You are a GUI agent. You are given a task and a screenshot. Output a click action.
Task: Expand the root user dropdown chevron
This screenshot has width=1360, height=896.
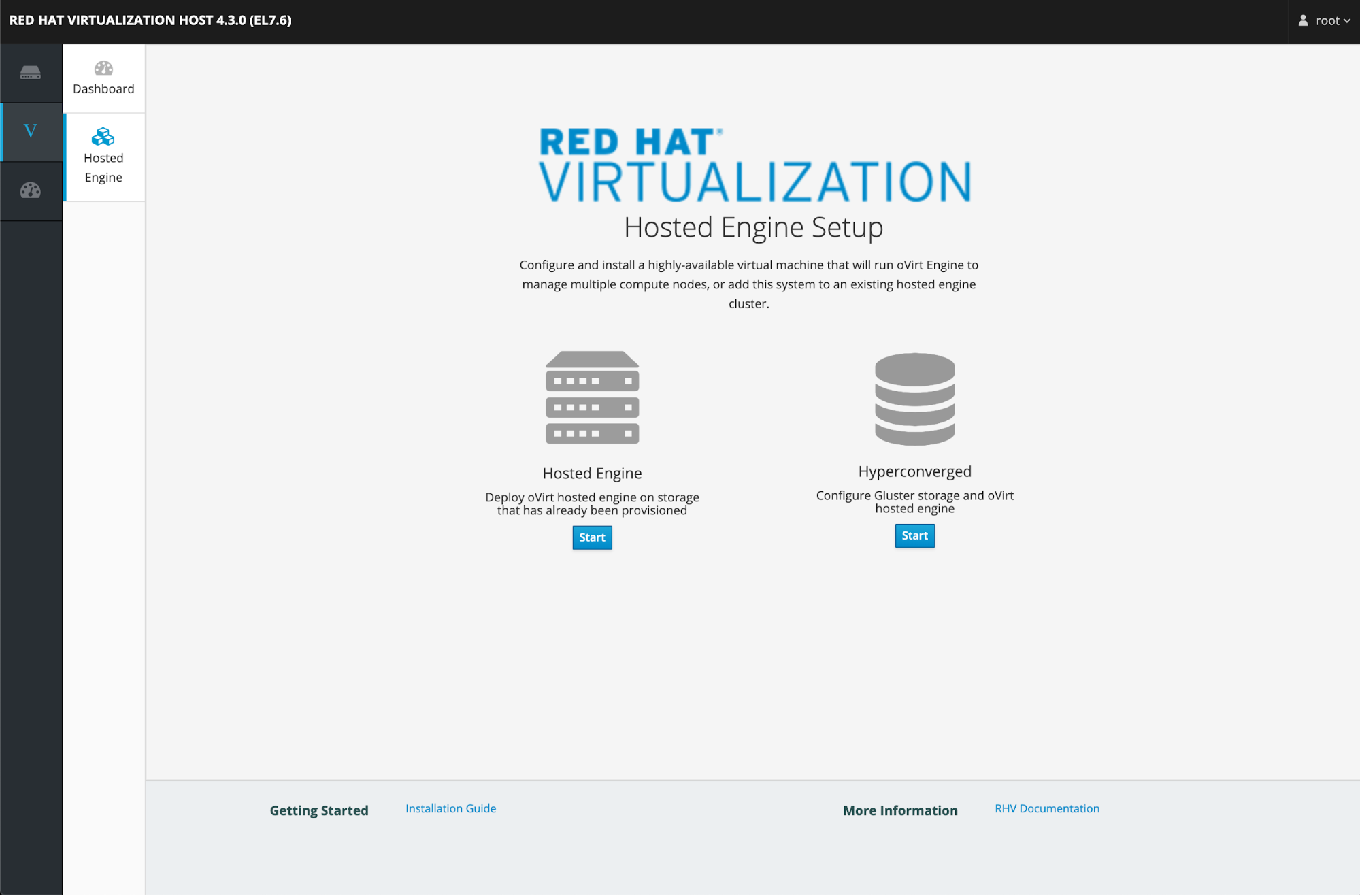click(x=1347, y=21)
